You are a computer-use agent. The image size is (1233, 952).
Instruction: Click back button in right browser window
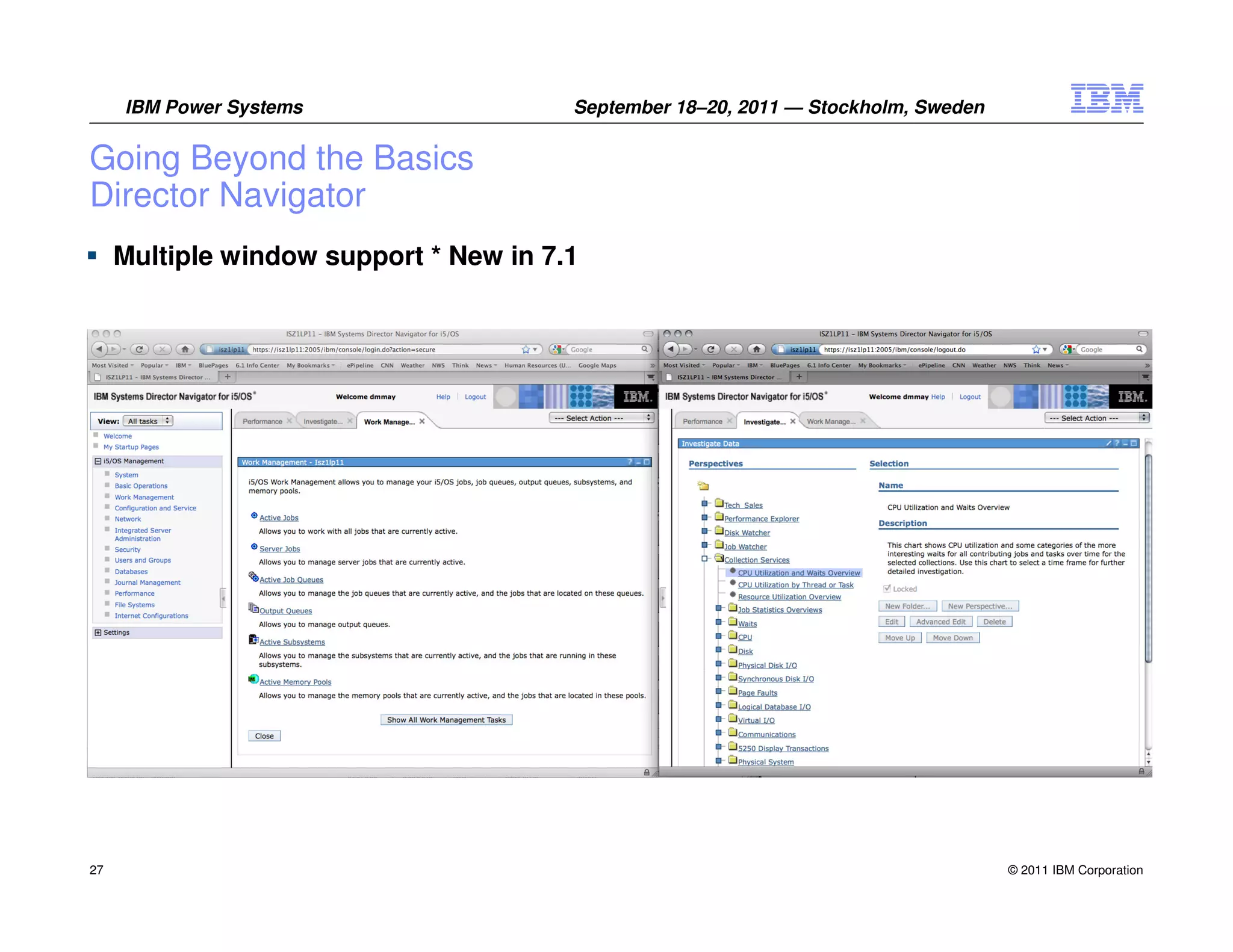click(x=671, y=349)
